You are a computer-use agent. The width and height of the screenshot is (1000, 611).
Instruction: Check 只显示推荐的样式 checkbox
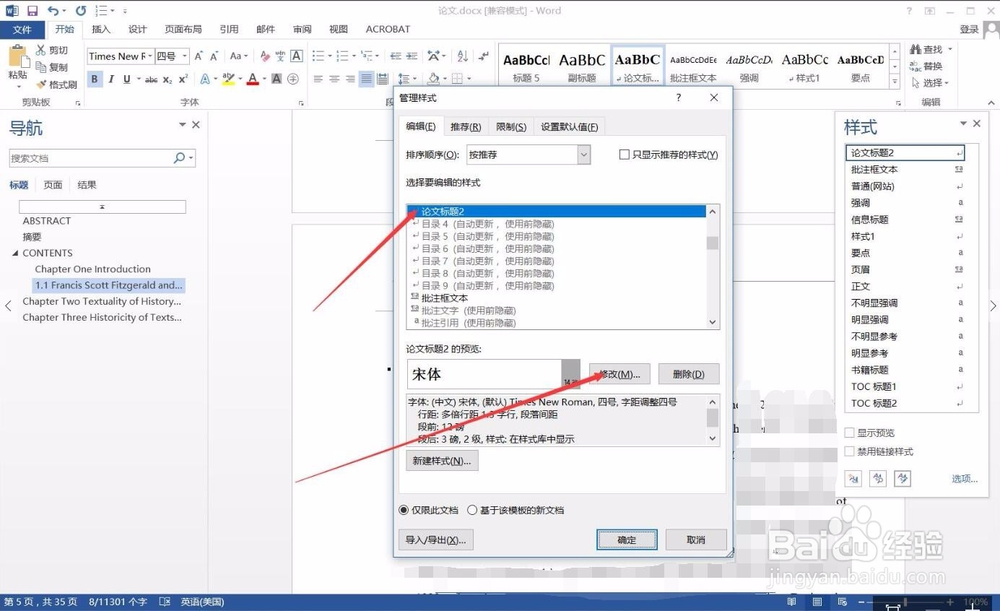624,154
